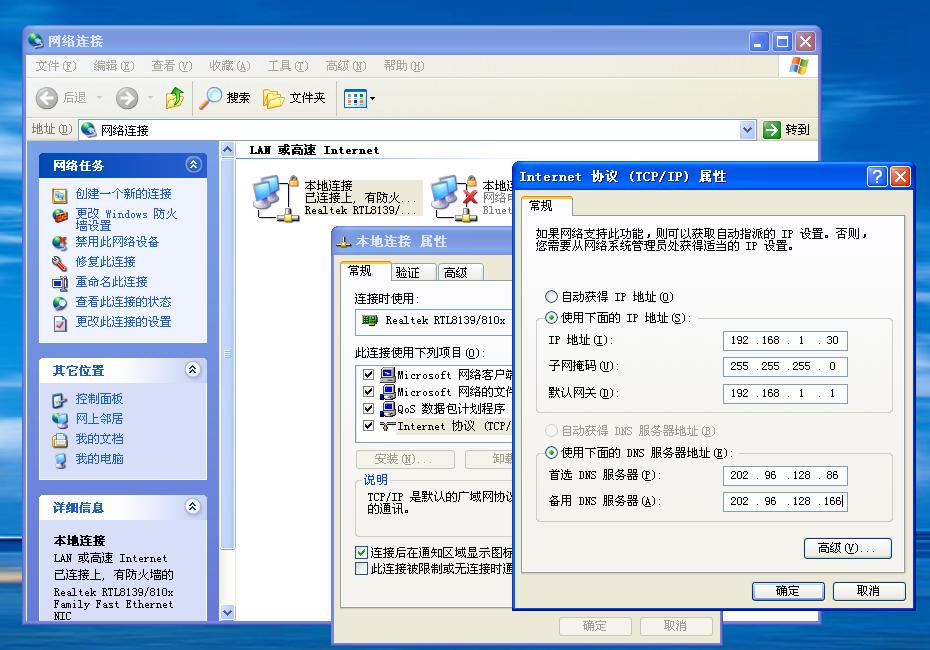This screenshot has width=930, height=650.
Task: Switch to the 验证 tab
Action: (407, 272)
